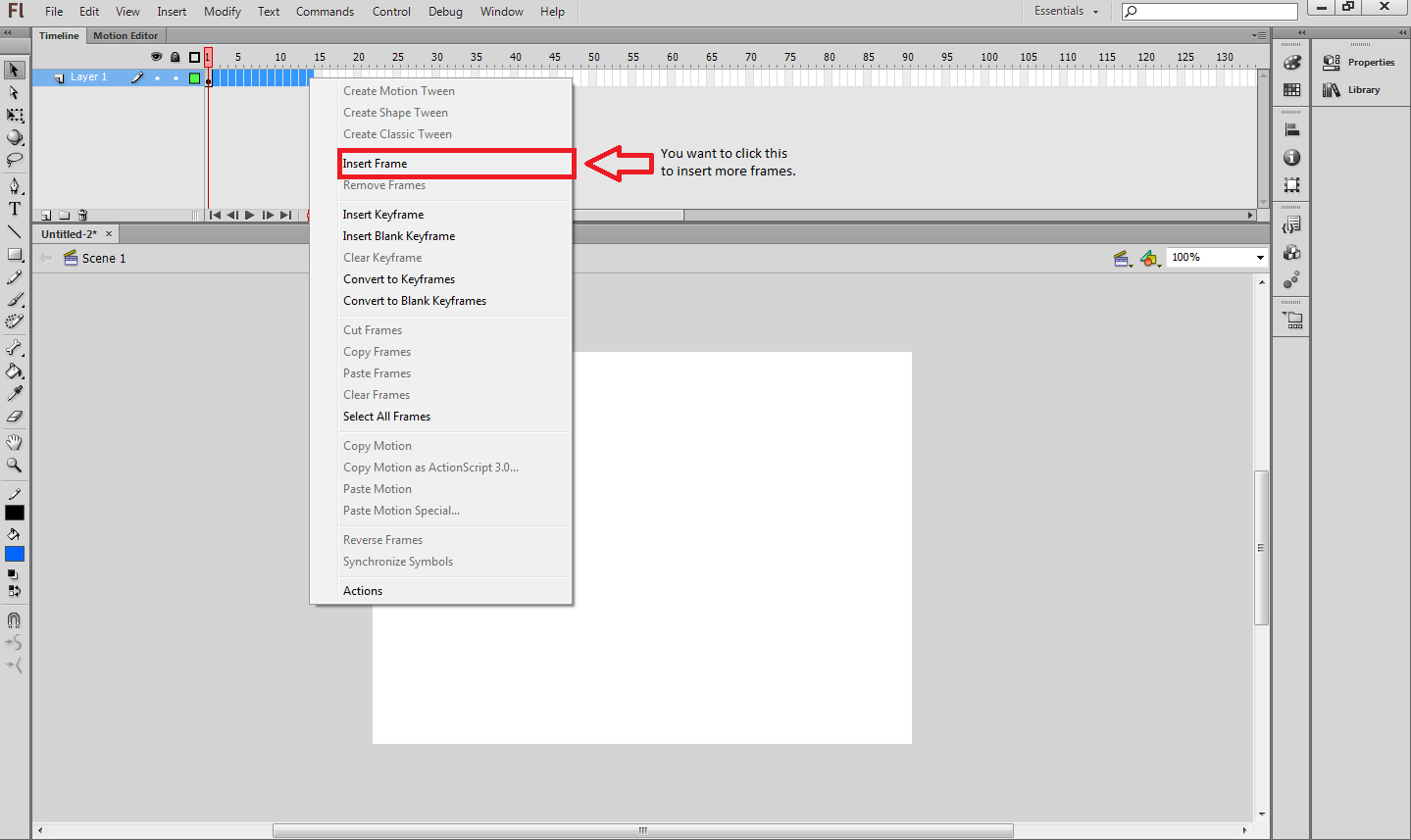The width and height of the screenshot is (1411, 840).
Task: Enable Snap to Objects magnet
Action: point(14,618)
